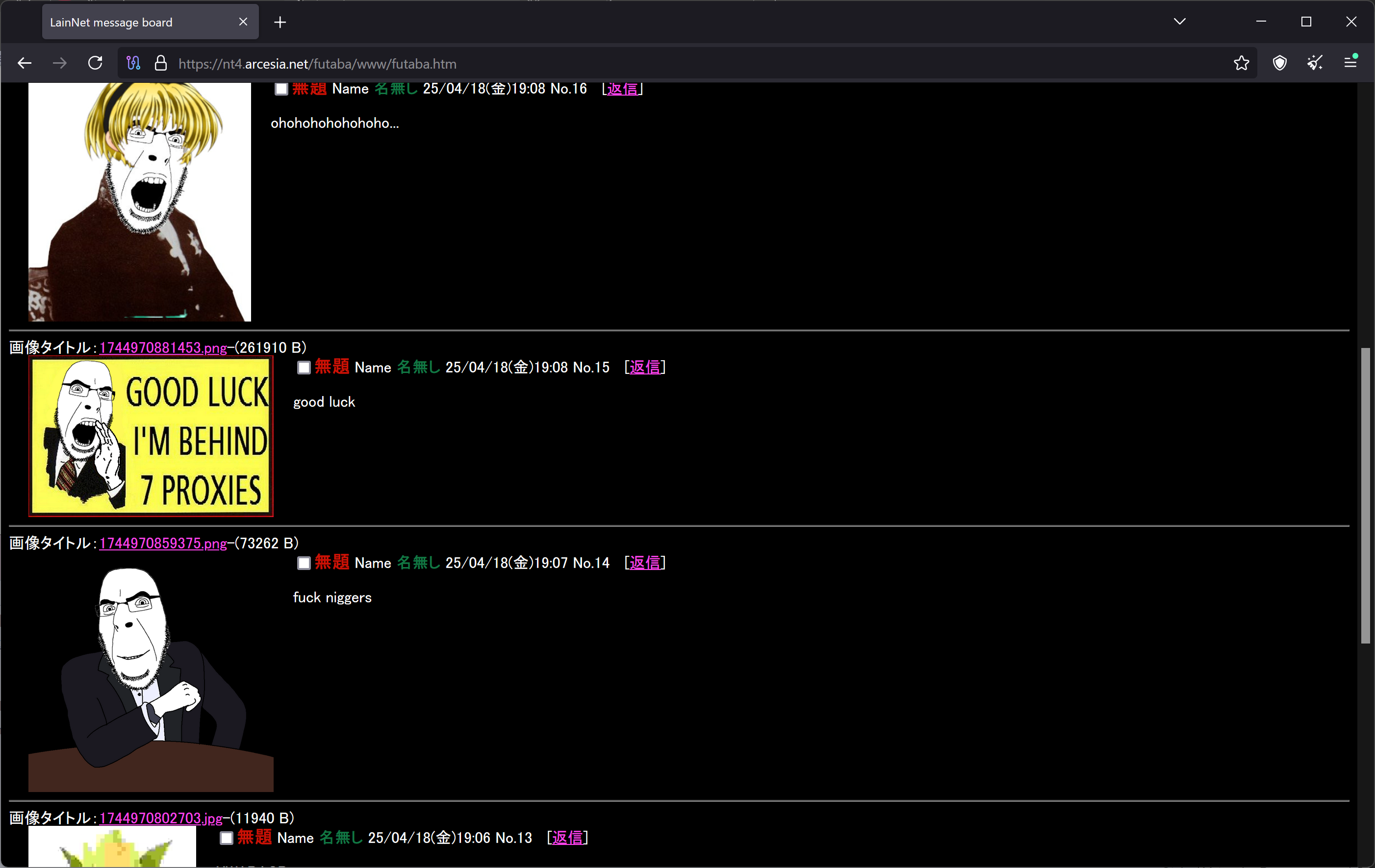1375x868 pixels.
Task: Click the sparkle extension toolbar icon
Action: (1315, 63)
